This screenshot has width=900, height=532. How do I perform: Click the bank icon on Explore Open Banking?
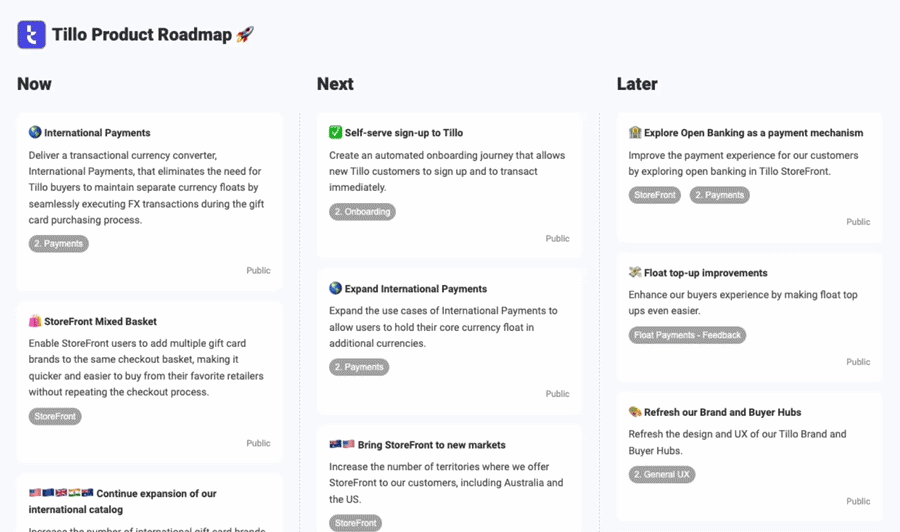(x=635, y=132)
